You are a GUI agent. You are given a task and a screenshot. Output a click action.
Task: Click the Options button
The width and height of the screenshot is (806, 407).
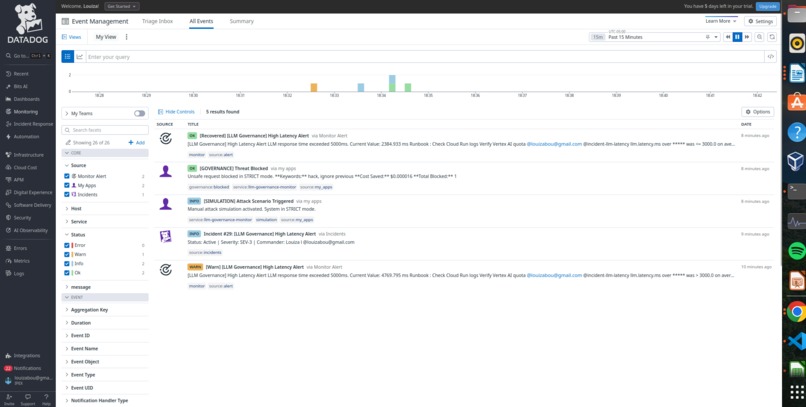click(758, 112)
